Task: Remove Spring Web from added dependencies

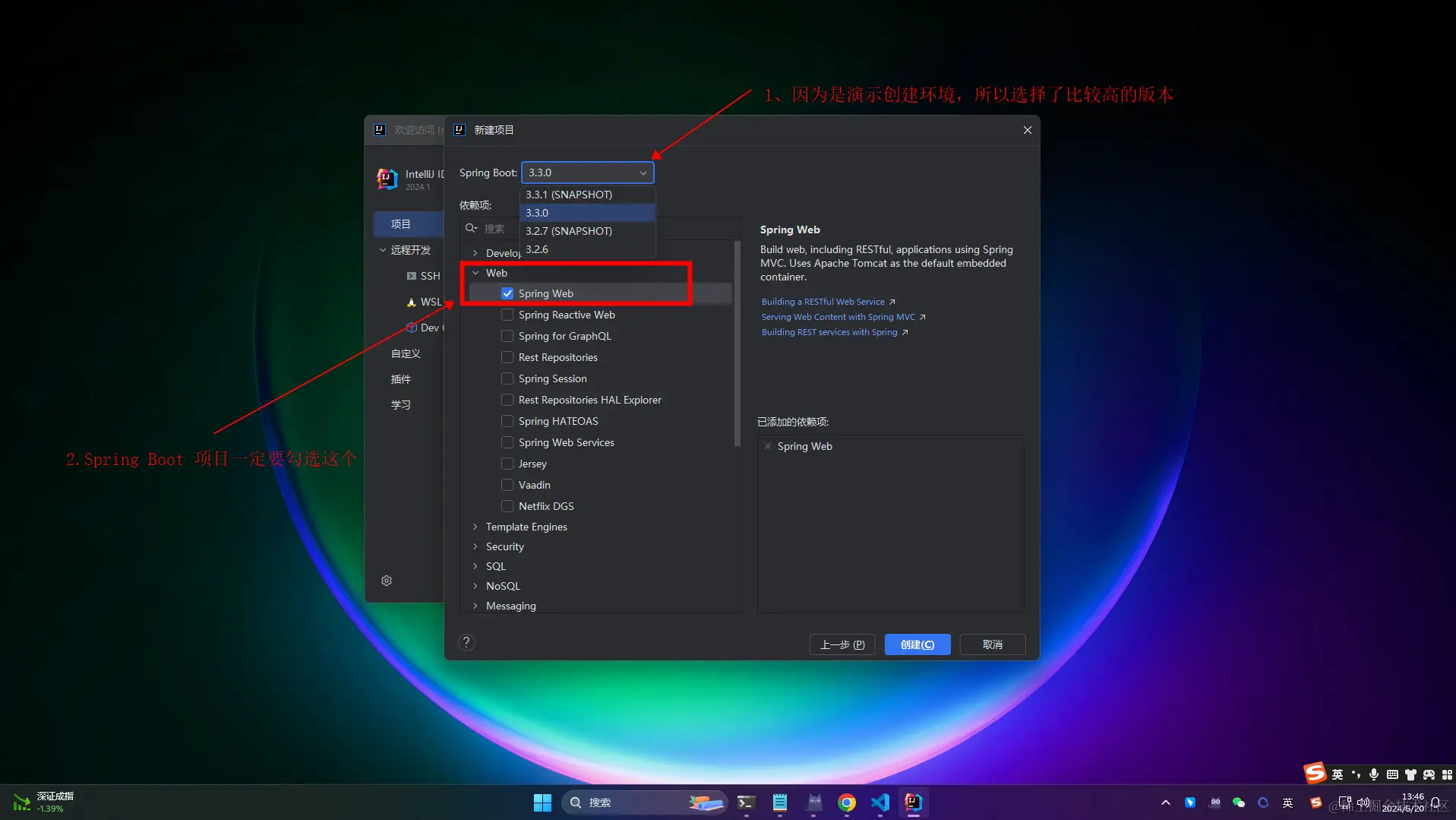Action: coord(768,446)
